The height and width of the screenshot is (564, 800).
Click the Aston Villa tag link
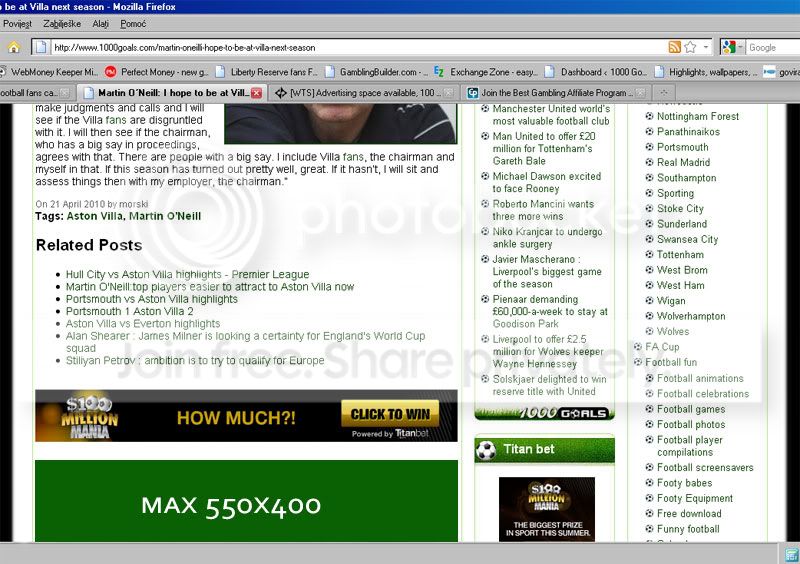coord(95,216)
